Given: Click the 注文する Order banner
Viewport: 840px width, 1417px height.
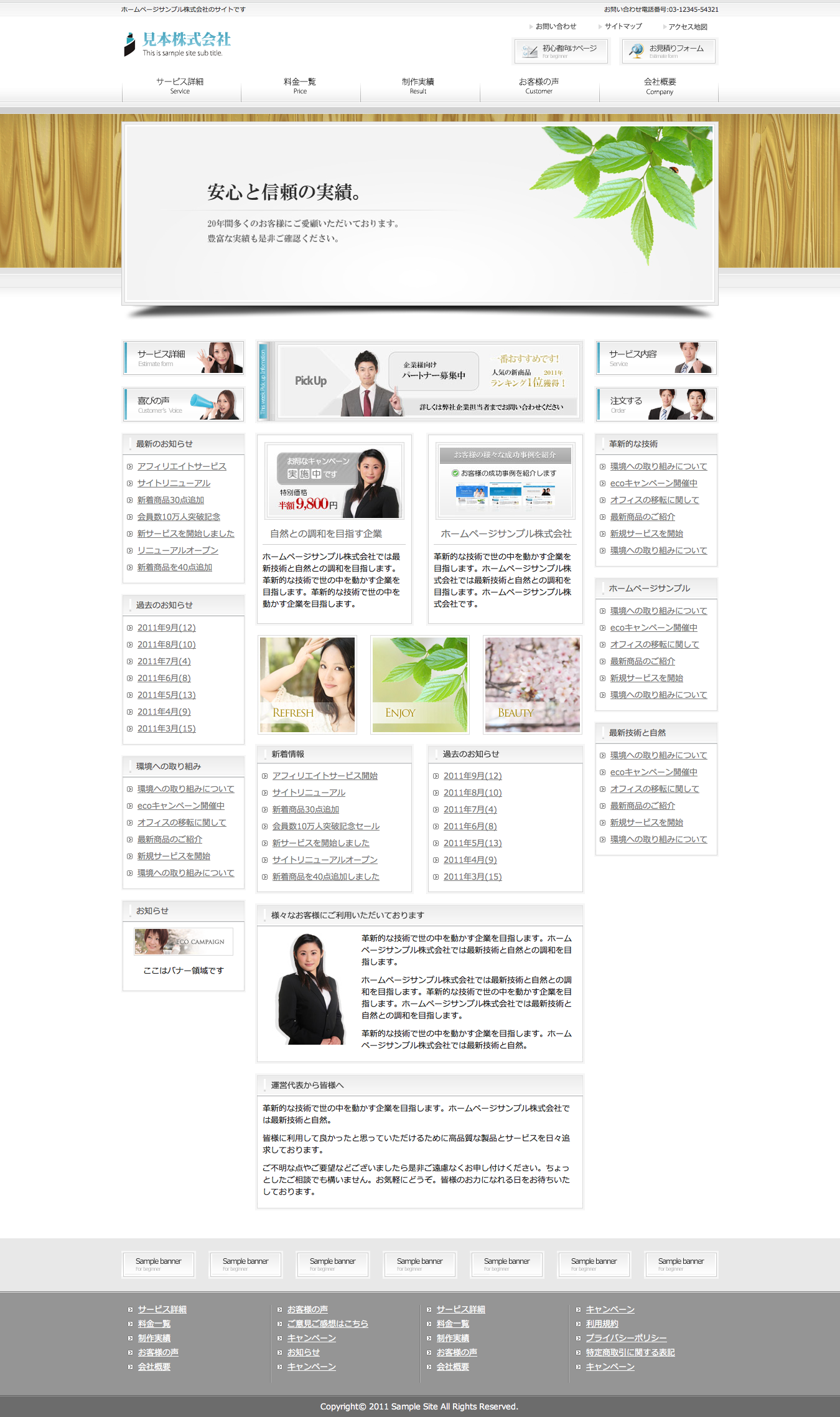Looking at the screenshot, I should click(656, 405).
